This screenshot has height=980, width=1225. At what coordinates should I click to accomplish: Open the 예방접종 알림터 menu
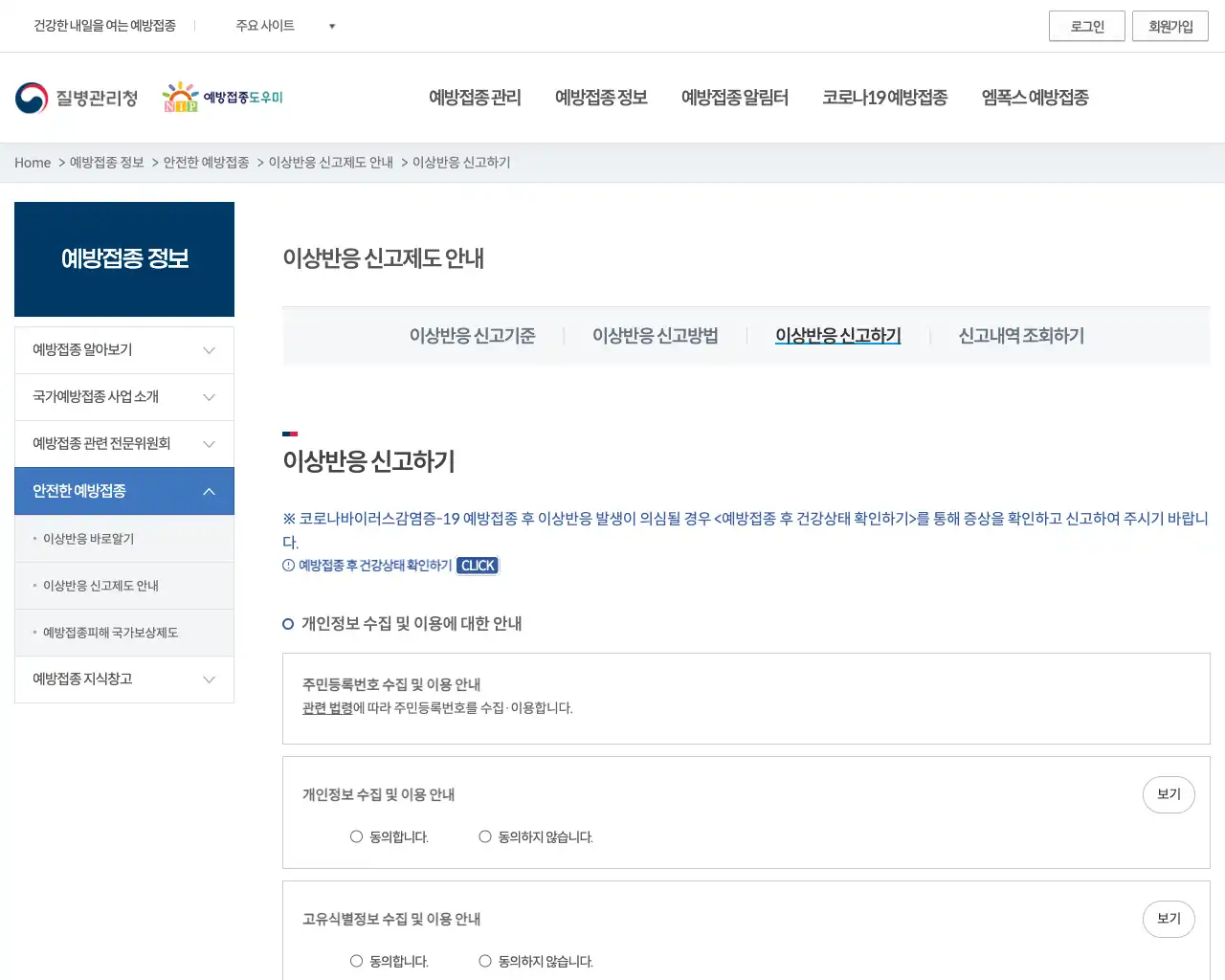coord(735,97)
